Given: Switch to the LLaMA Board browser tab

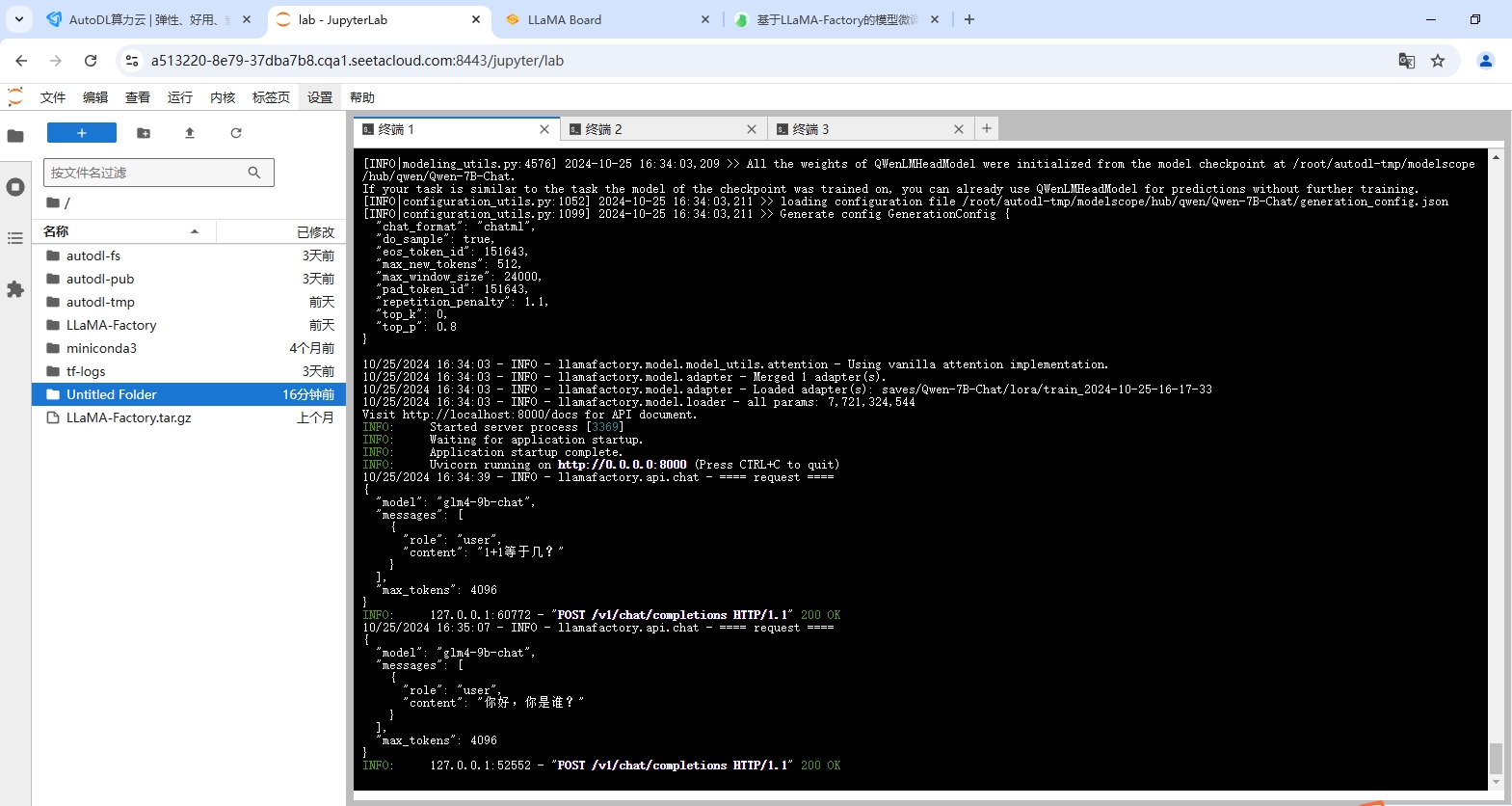Looking at the screenshot, I should coord(597,19).
